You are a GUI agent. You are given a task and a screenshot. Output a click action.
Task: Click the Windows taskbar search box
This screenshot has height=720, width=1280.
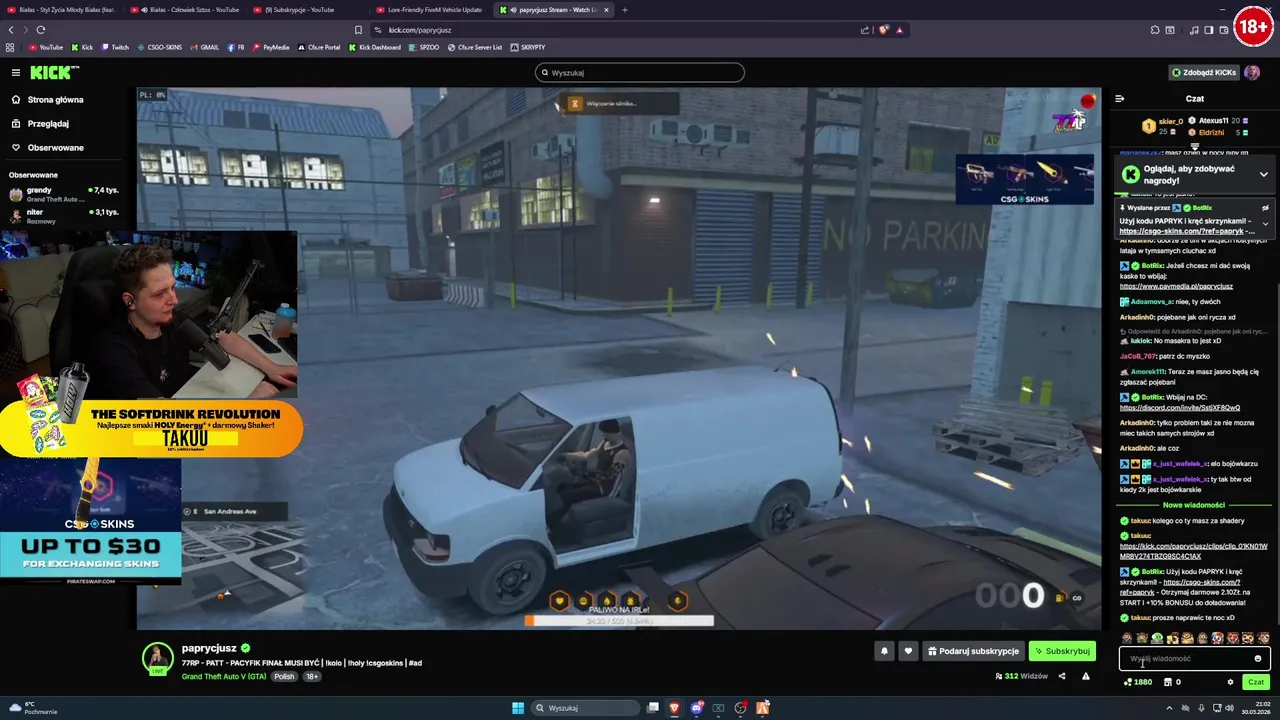(x=585, y=708)
